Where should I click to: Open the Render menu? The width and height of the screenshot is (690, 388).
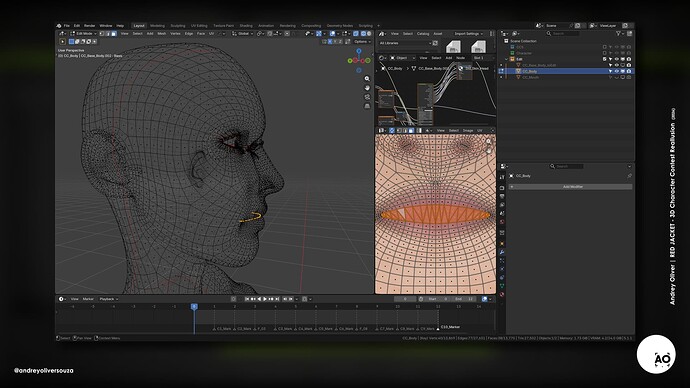click(89, 26)
